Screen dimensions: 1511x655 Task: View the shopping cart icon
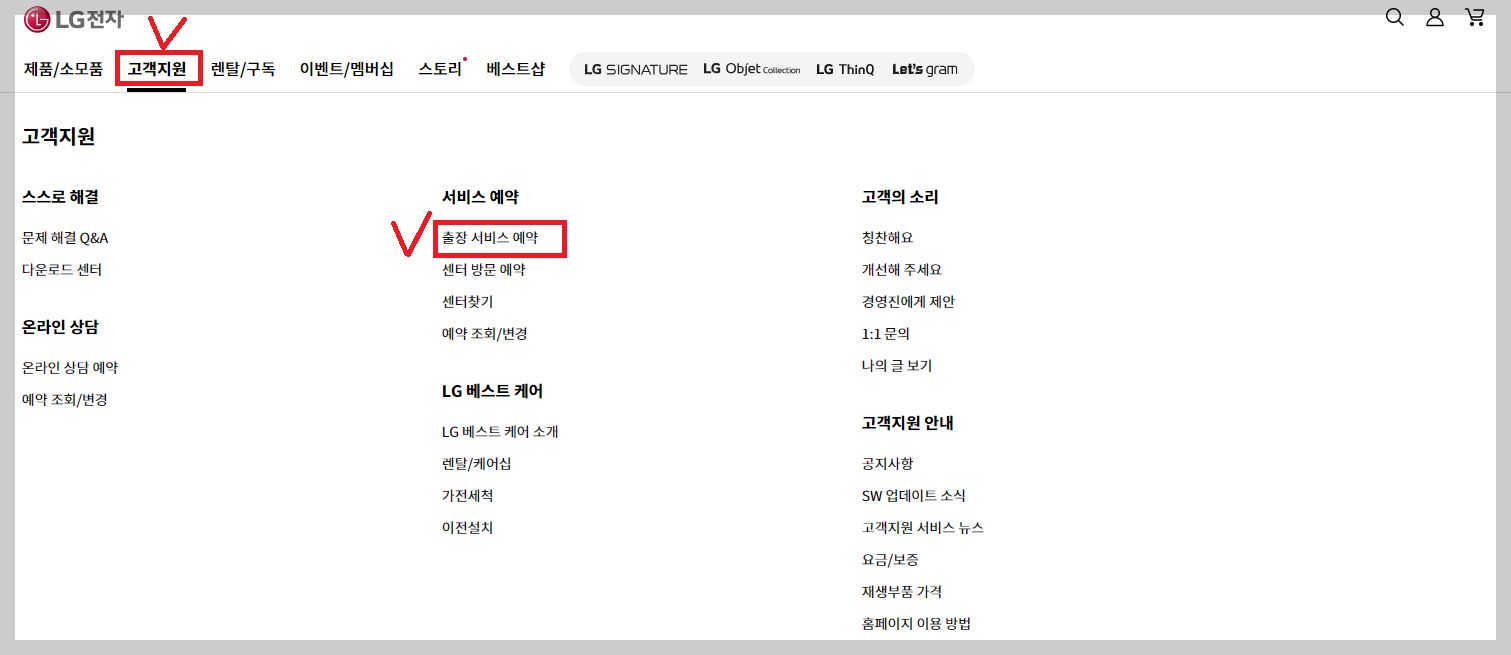pyautogui.click(x=1475, y=17)
